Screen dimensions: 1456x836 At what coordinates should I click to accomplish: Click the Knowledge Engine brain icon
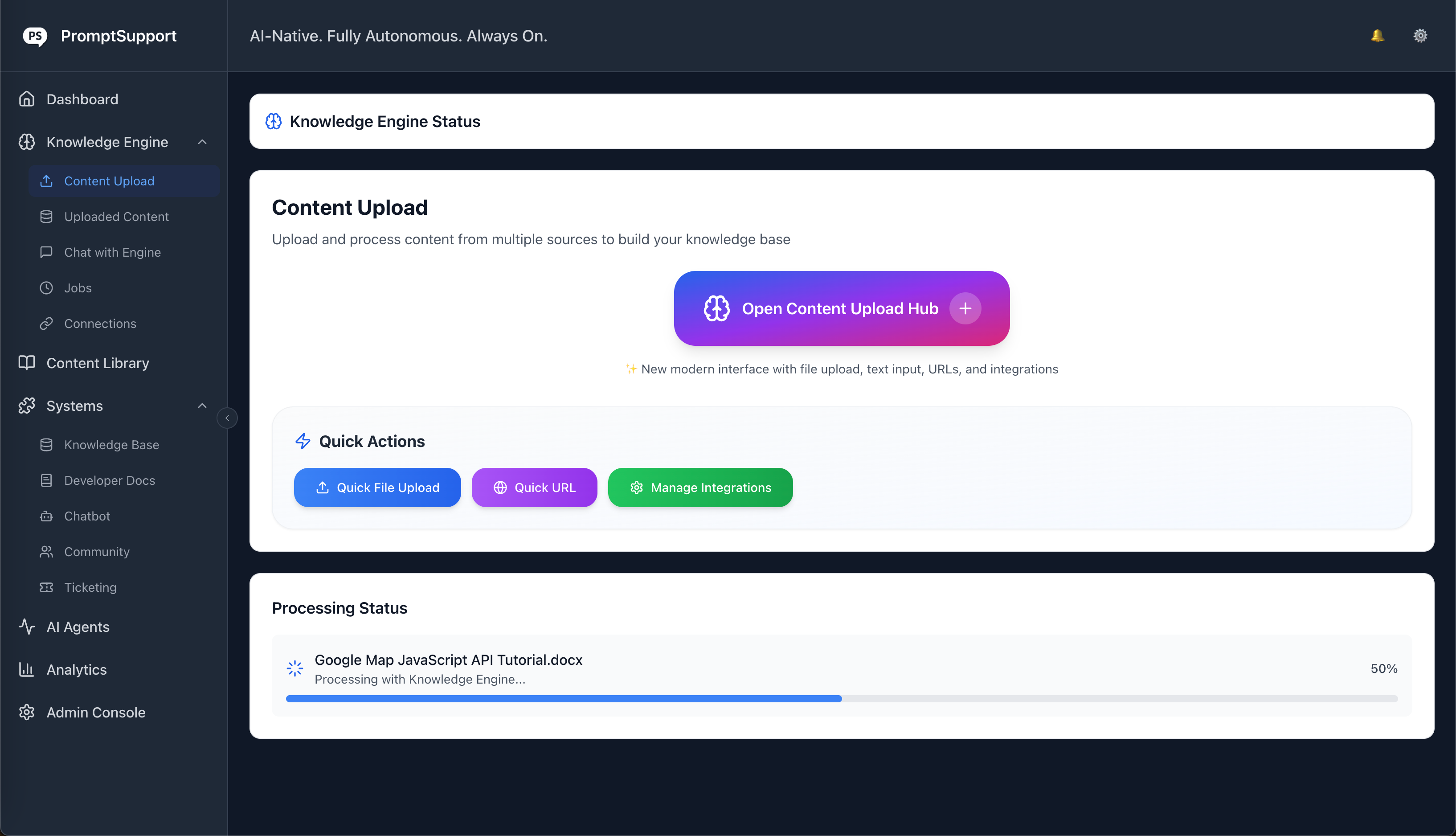26,142
